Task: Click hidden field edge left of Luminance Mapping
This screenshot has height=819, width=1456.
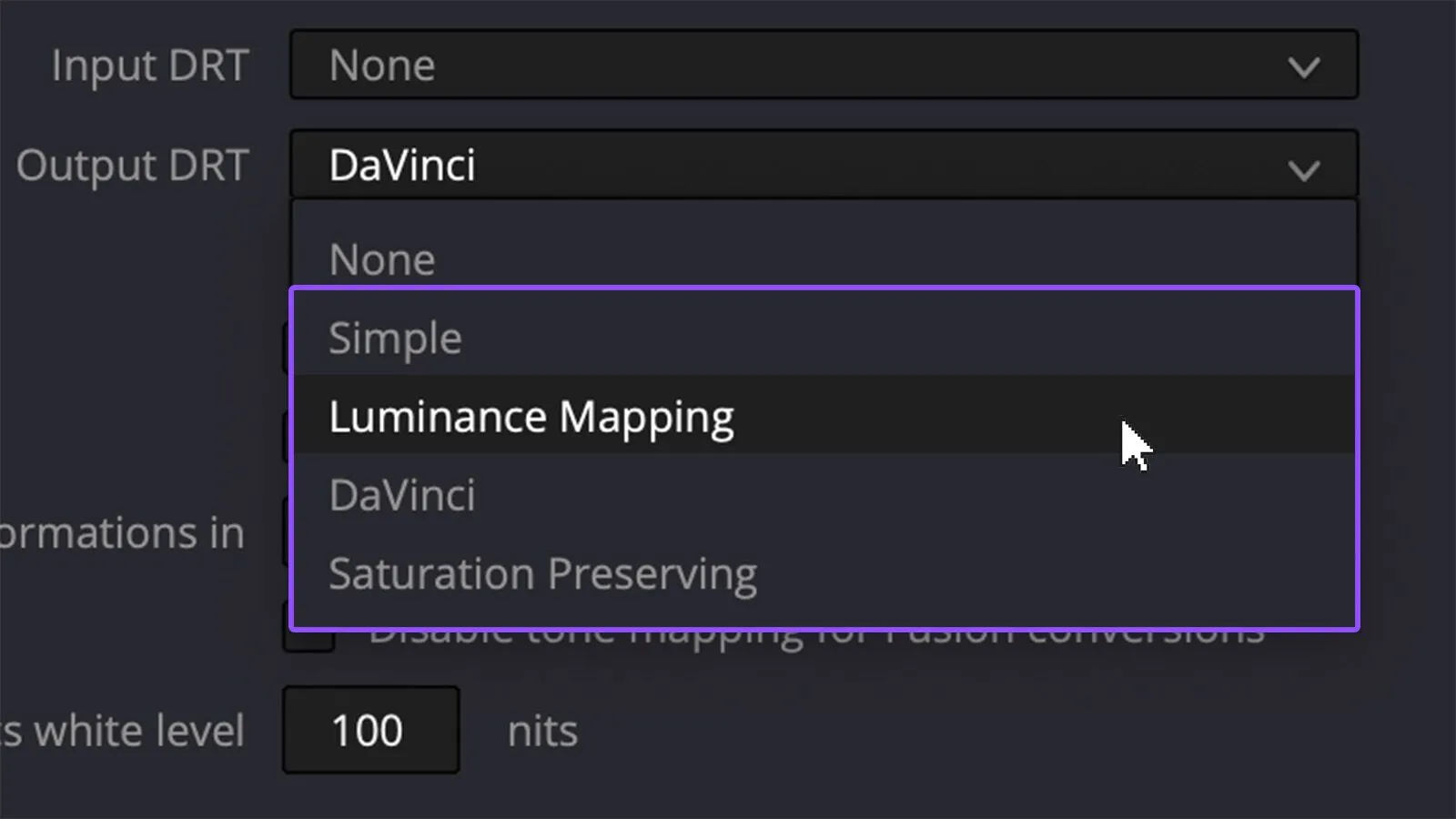Action: pos(286,437)
